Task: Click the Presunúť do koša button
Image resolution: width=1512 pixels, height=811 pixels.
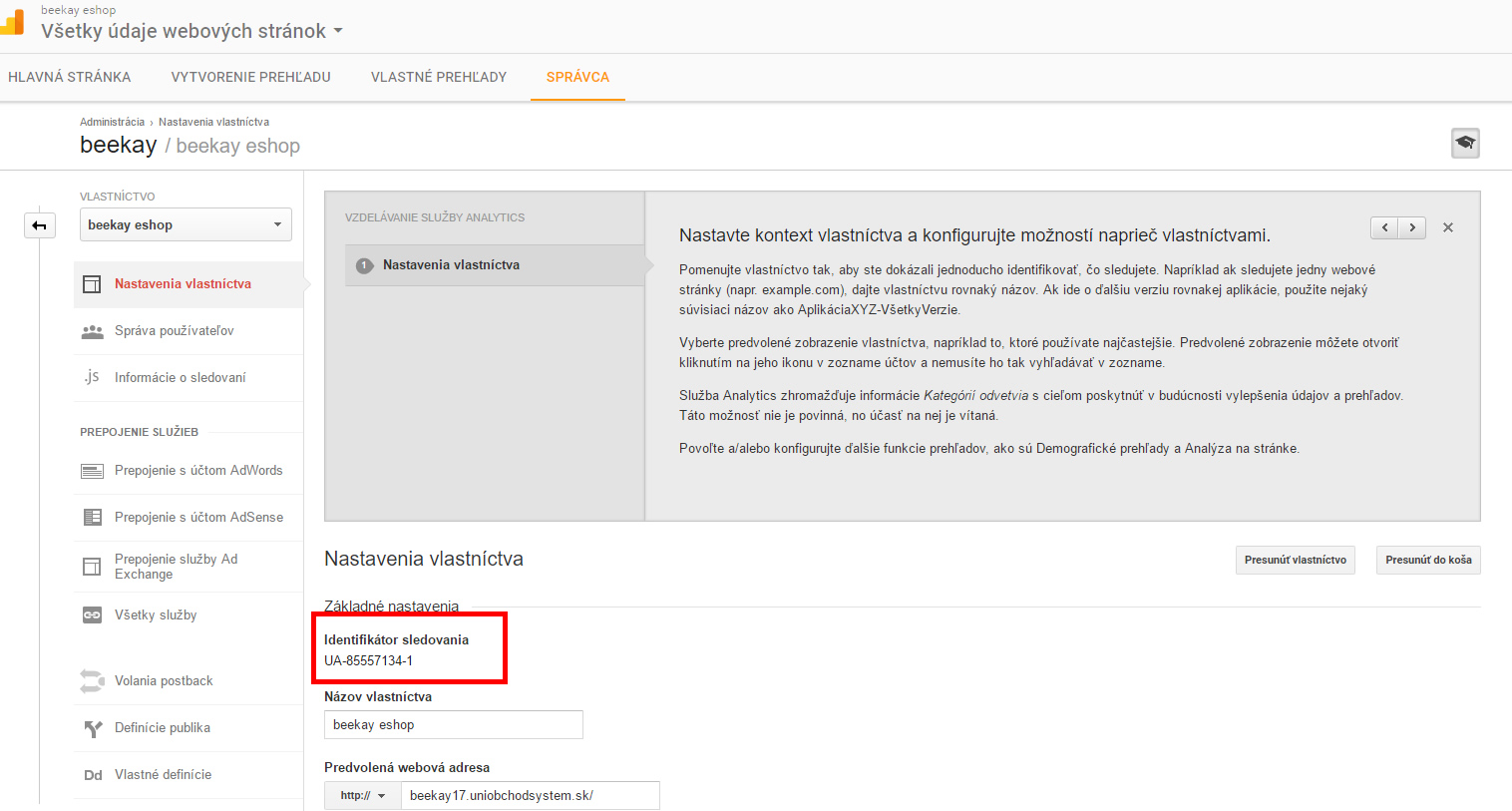Action: 1428,560
